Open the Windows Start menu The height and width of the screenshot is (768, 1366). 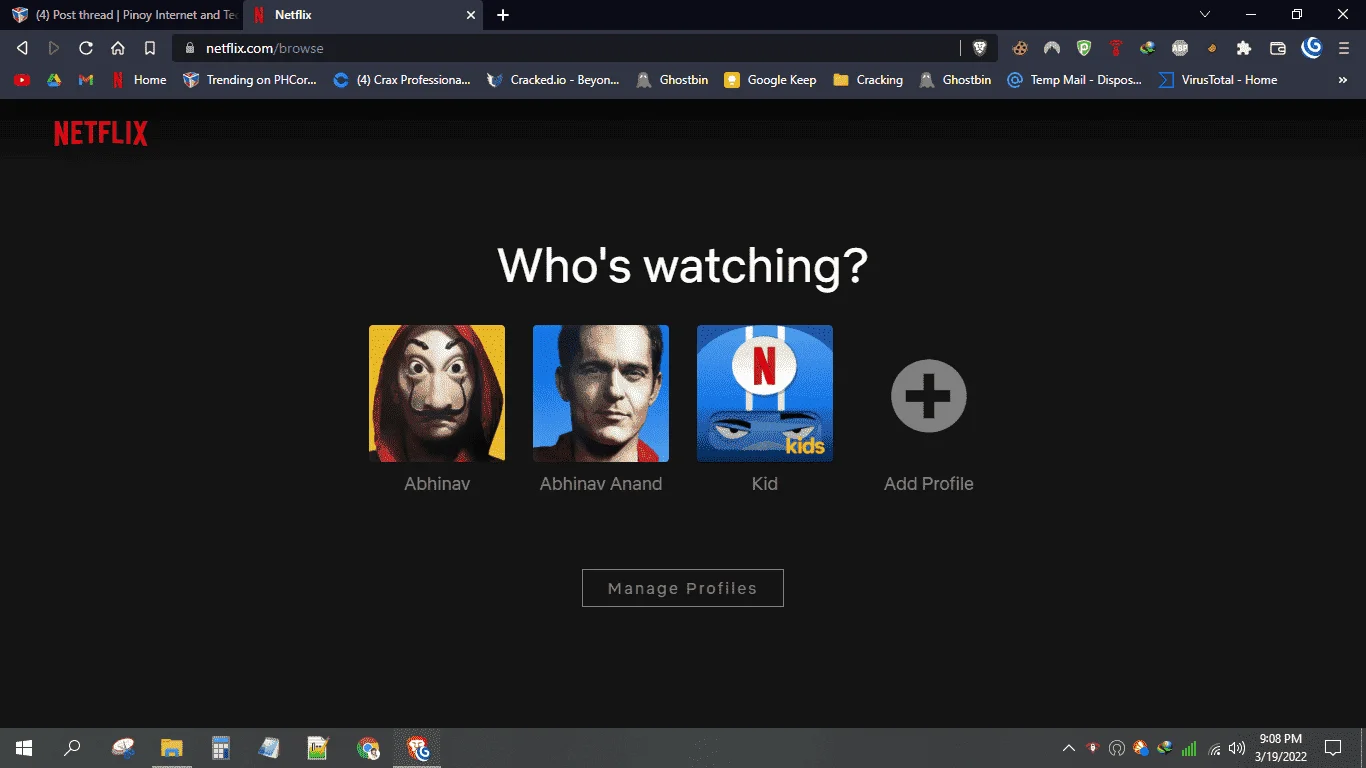click(x=24, y=748)
